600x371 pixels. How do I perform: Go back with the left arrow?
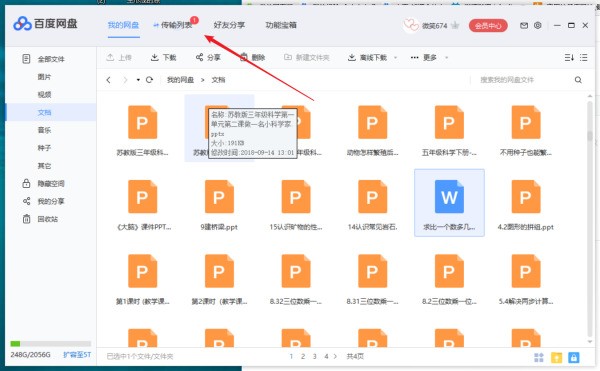click(109, 80)
